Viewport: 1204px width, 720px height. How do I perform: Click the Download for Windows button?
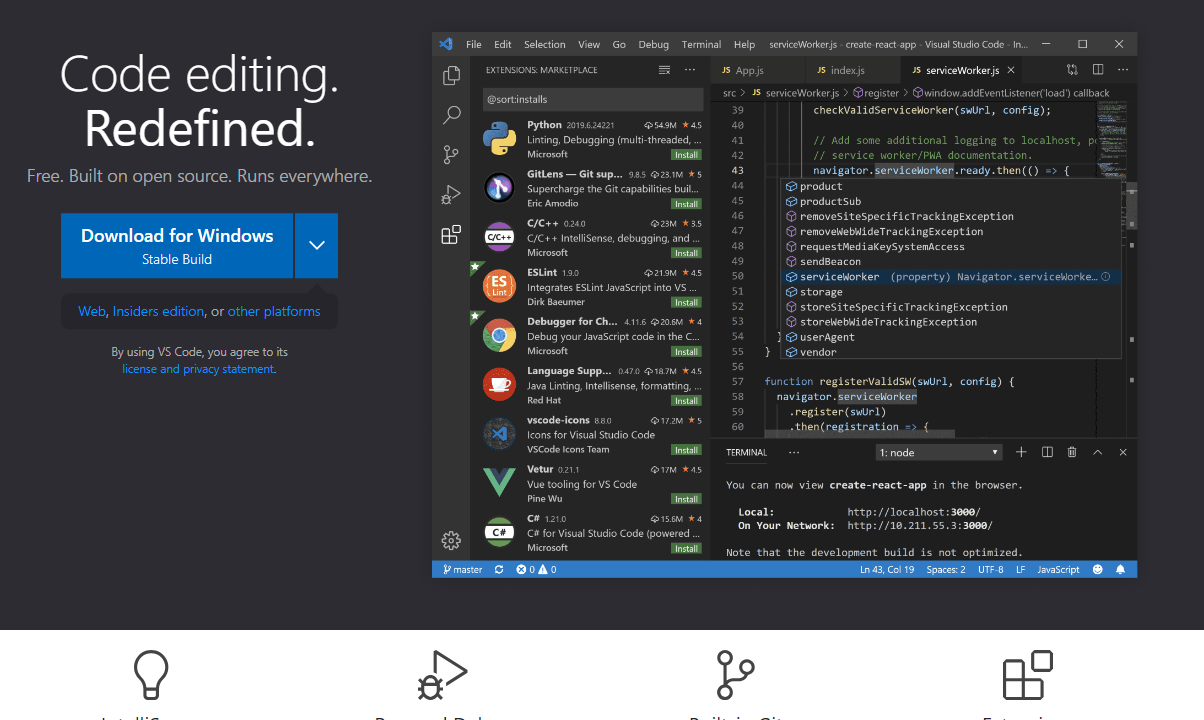coord(177,245)
